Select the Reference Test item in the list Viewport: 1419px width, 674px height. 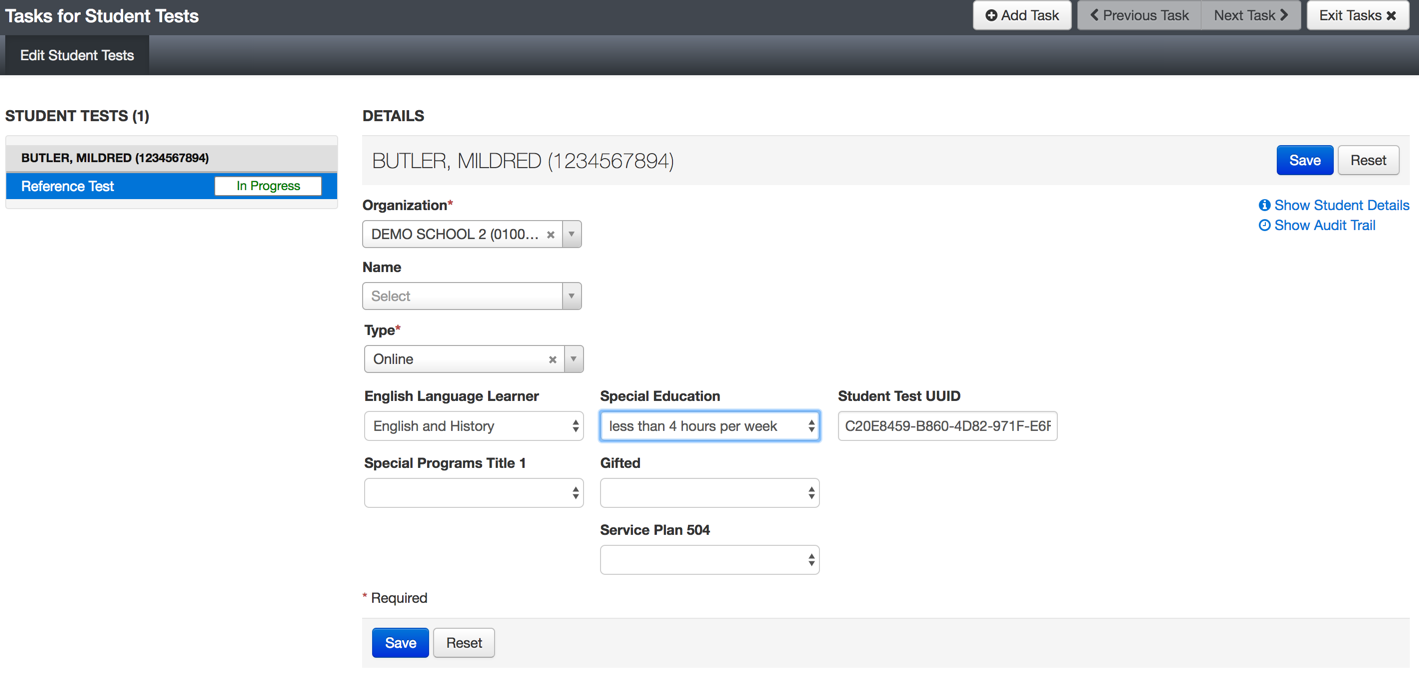68,186
